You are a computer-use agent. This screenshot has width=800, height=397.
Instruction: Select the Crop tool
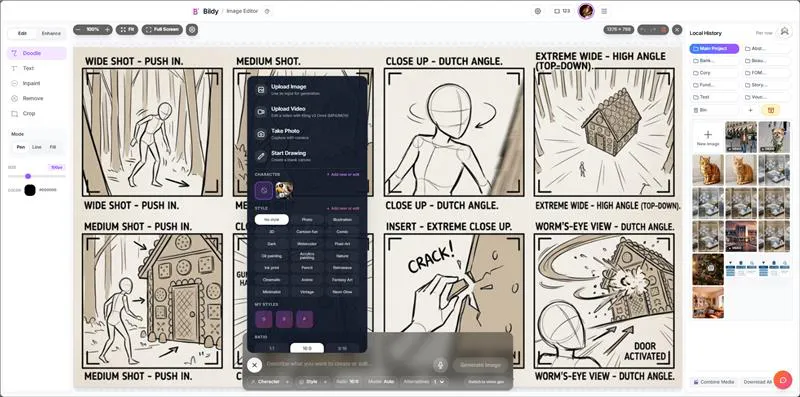point(37,113)
